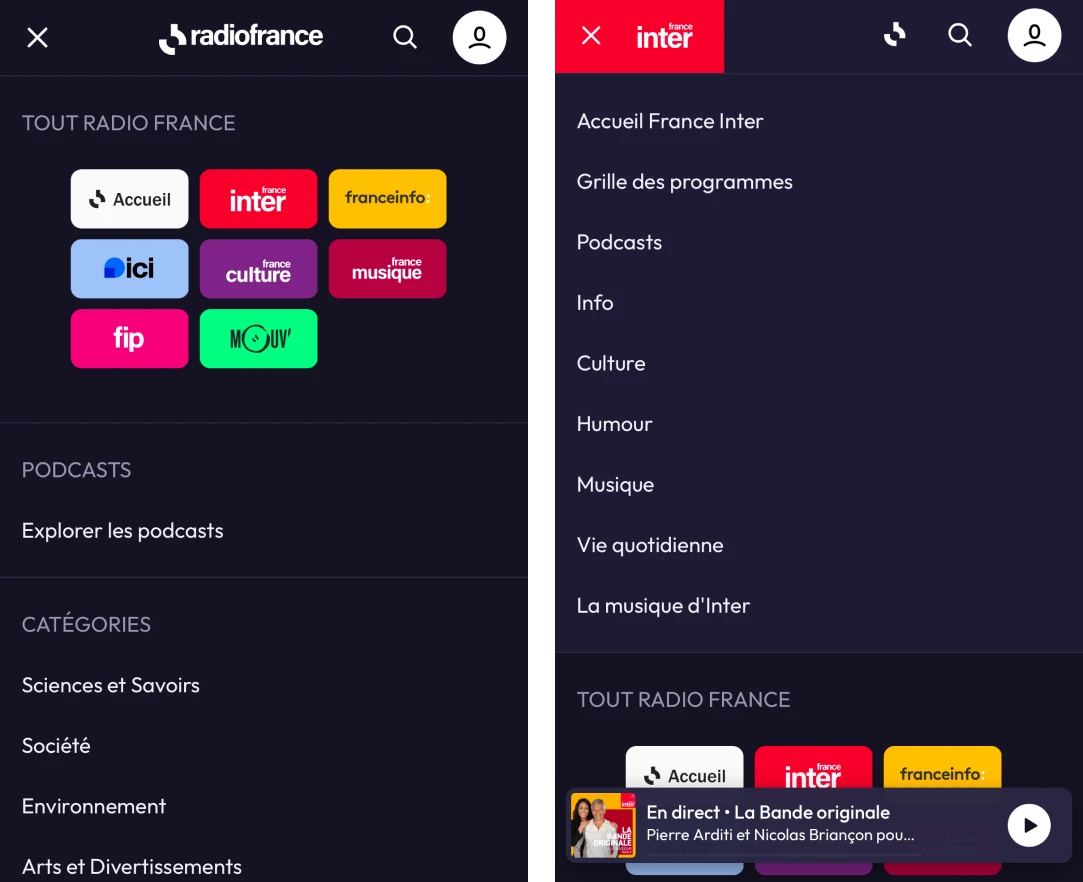
Task: Select the Accueil tile in left panel
Action: pos(129,199)
